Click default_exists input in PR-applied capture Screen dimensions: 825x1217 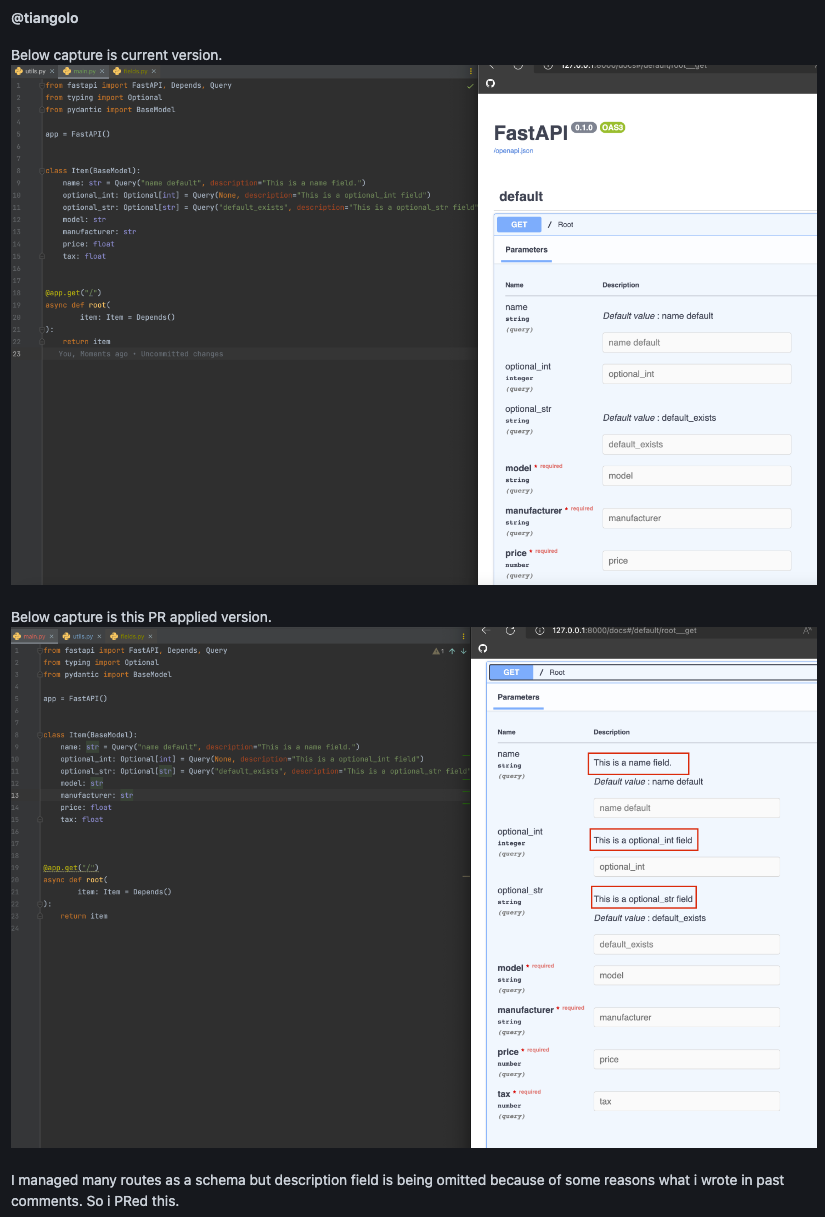686,944
